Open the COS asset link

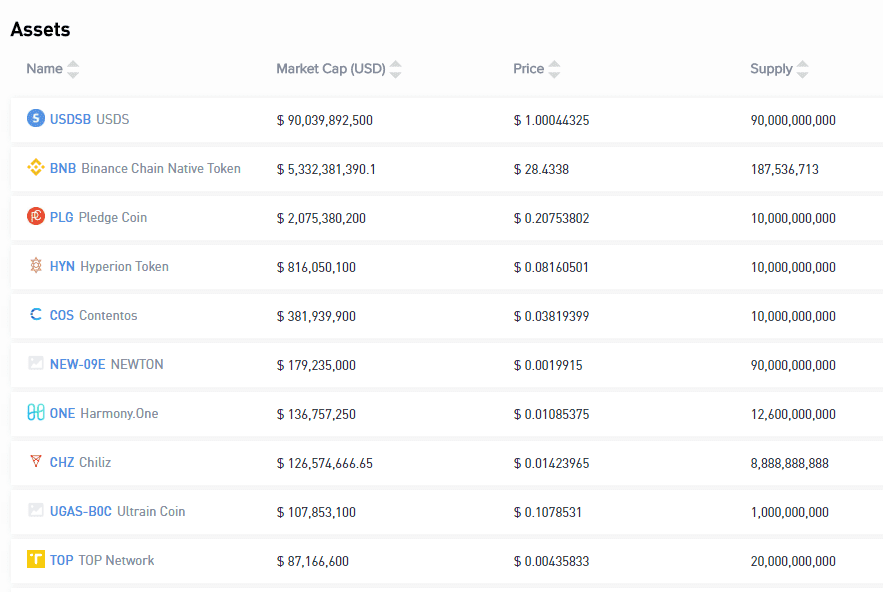click(x=61, y=315)
